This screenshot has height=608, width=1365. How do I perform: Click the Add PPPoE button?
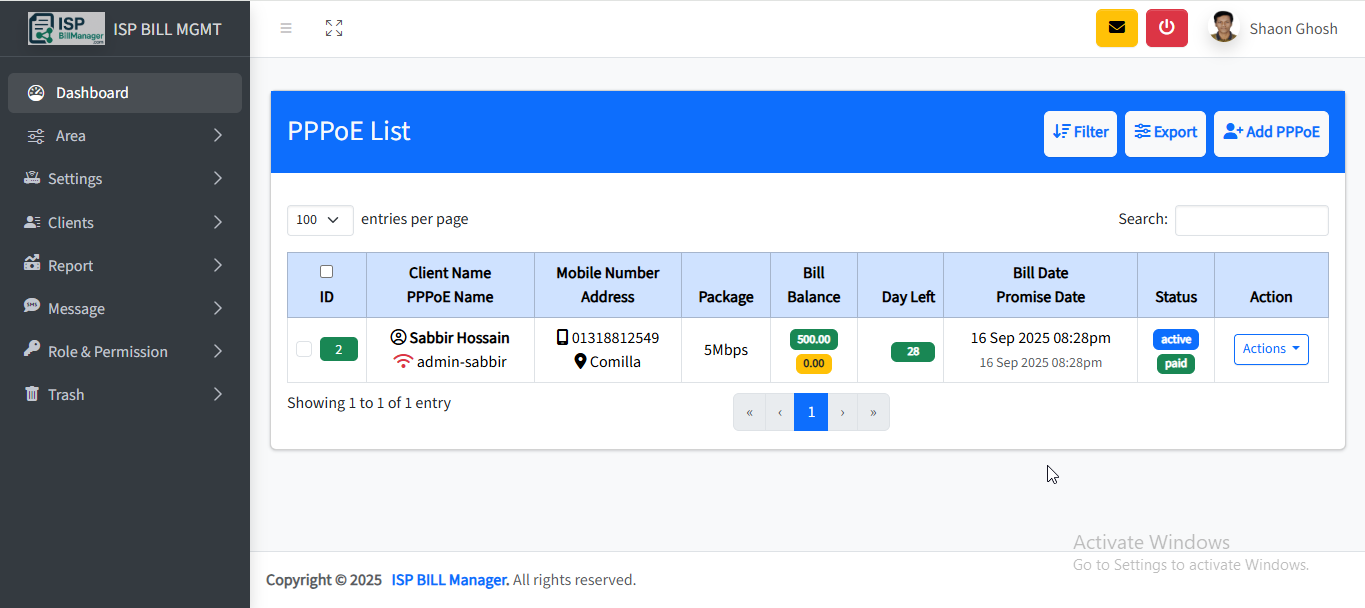click(1271, 133)
